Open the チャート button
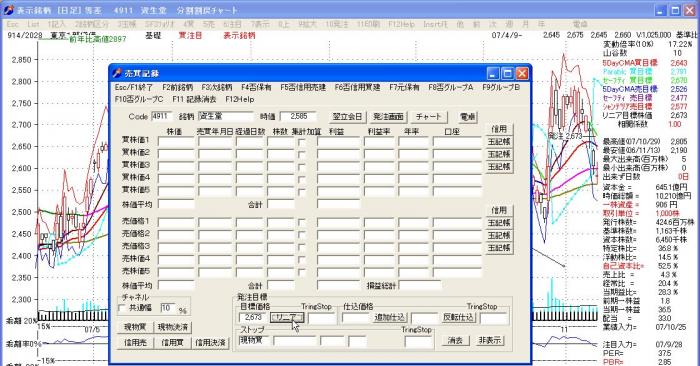 coord(429,117)
